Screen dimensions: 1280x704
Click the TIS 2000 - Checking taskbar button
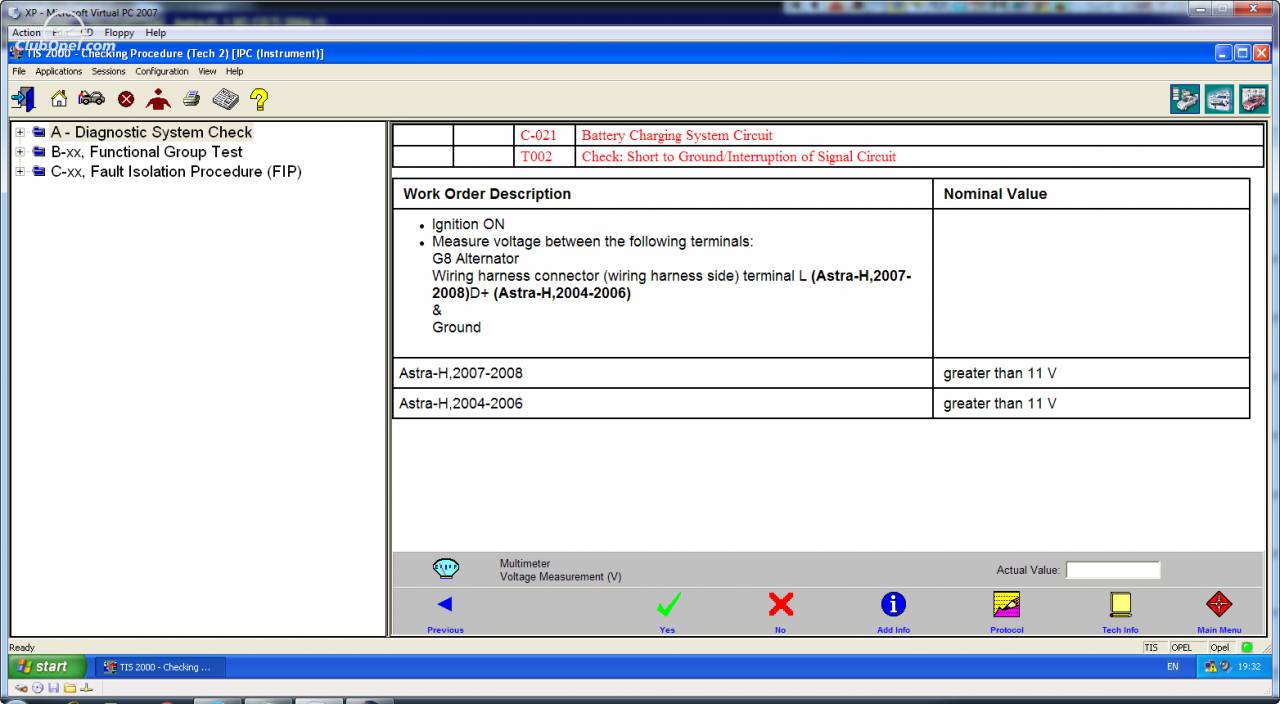(160, 667)
